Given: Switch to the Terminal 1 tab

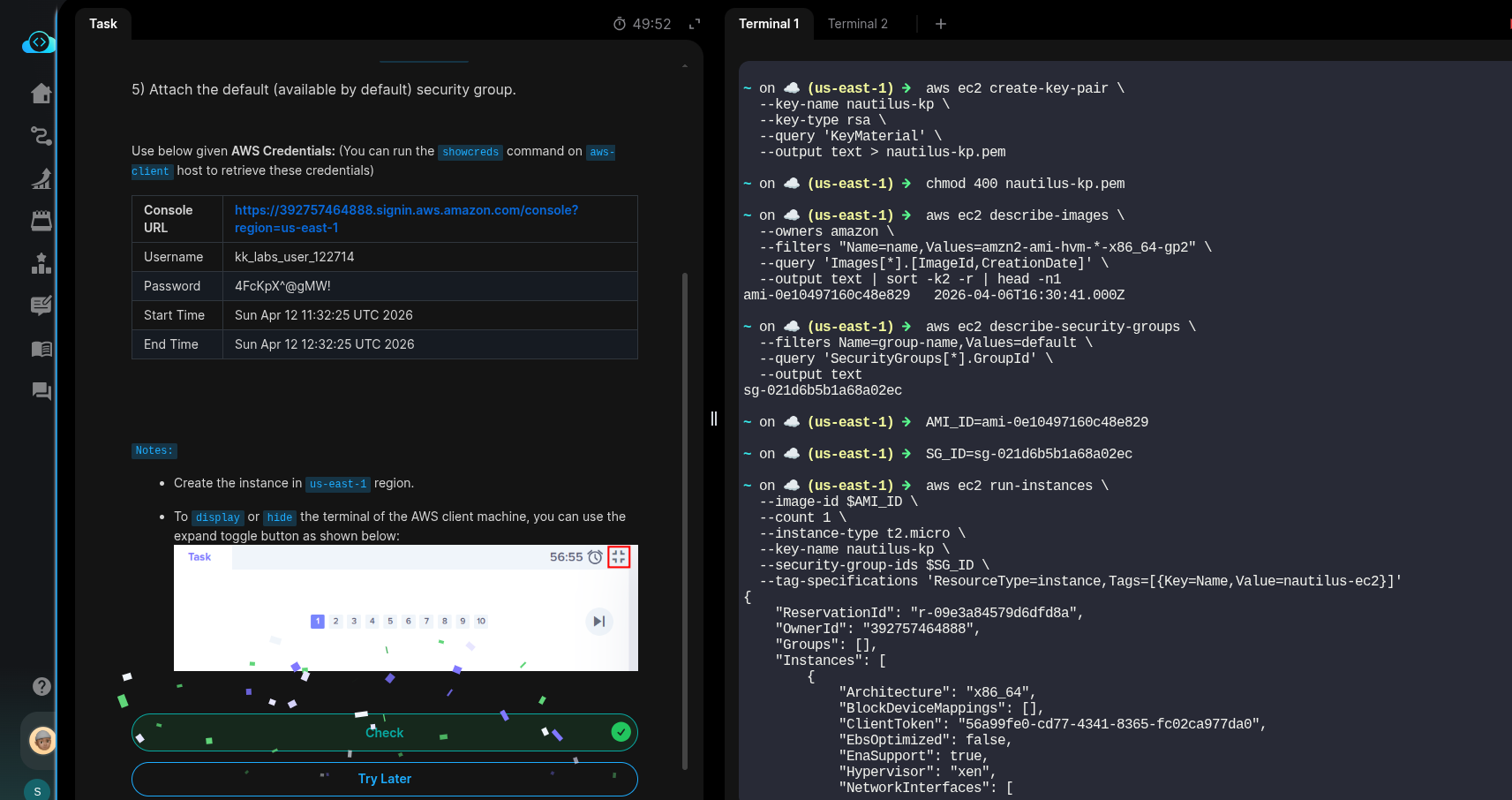Looking at the screenshot, I should [x=768, y=24].
